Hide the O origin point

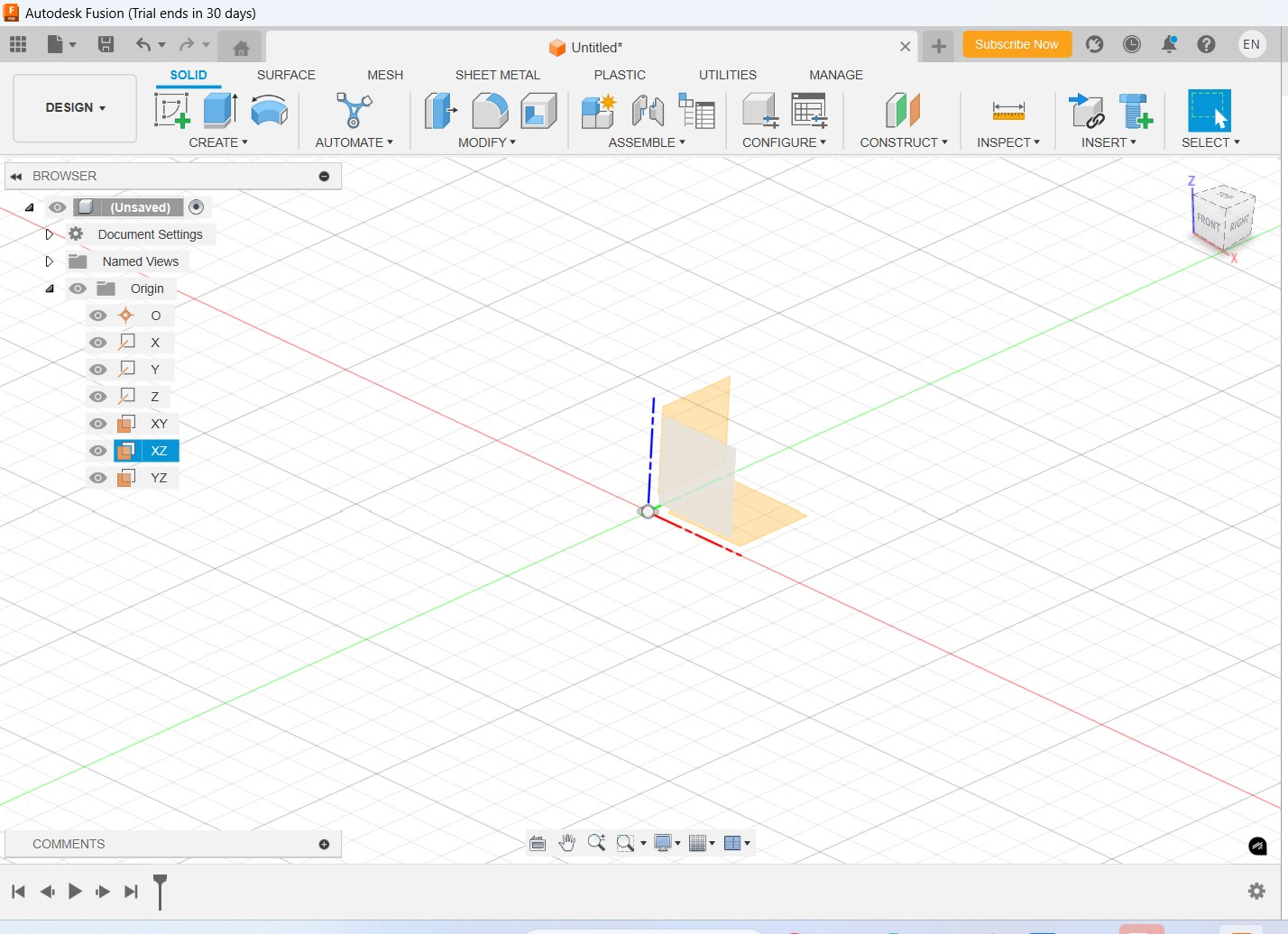coord(98,316)
